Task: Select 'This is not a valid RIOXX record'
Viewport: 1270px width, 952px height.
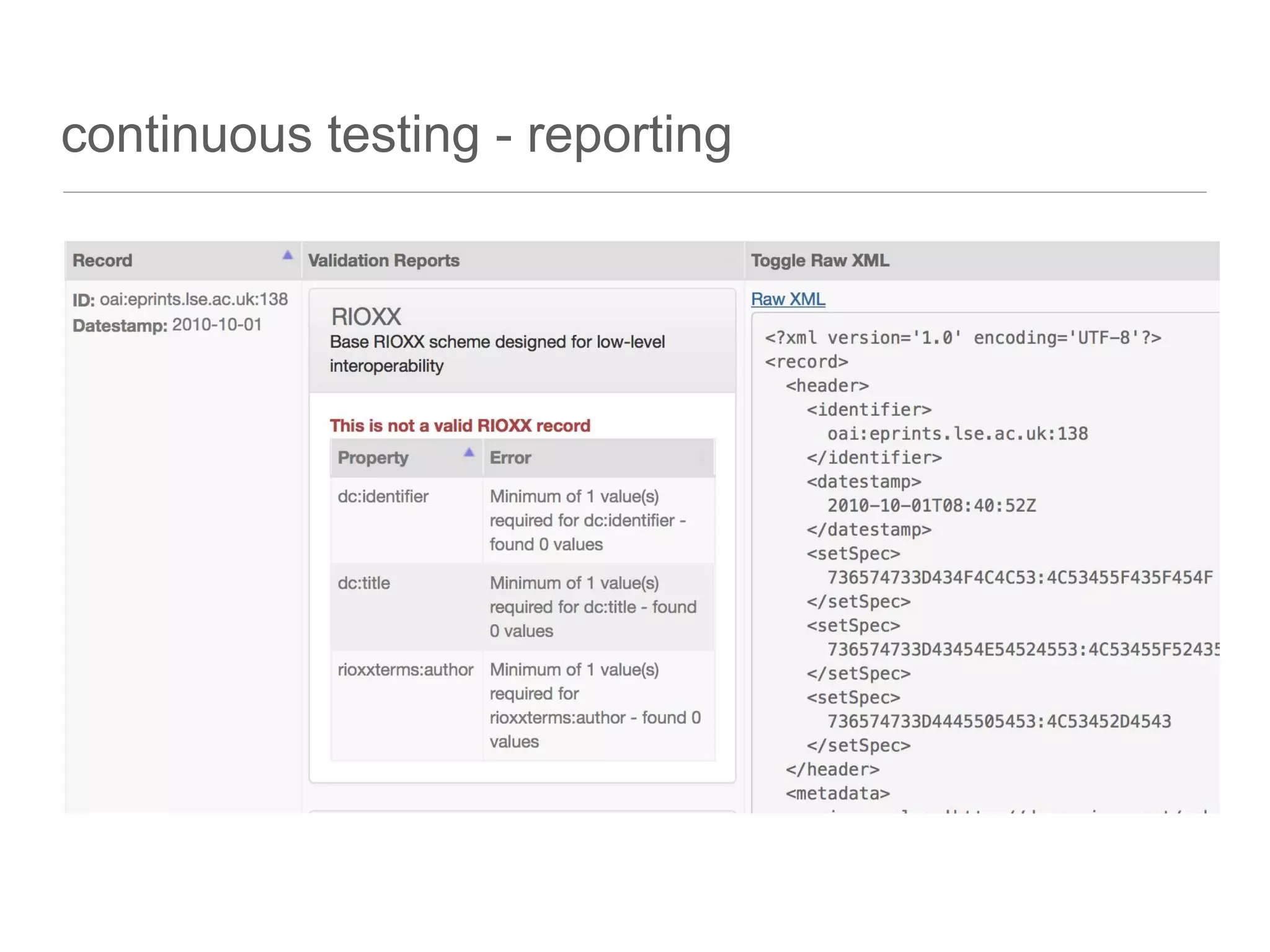Action: [460, 426]
